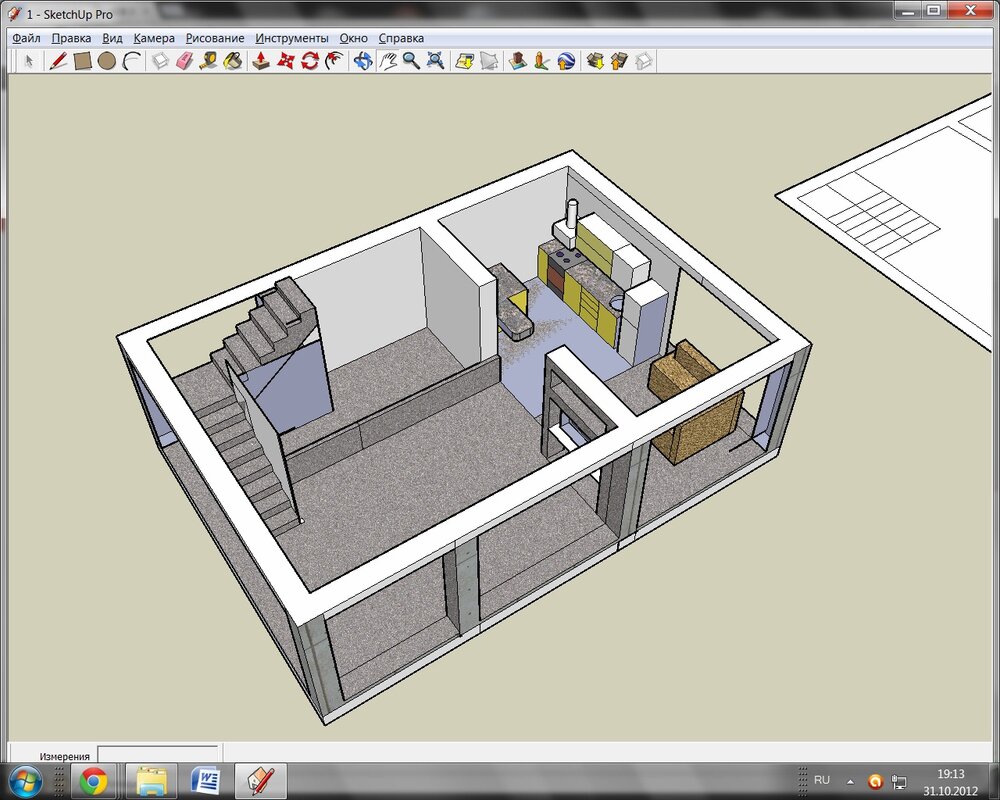Image resolution: width=1000 pixels, height=800 pixels.
Task: Select the Orbit camera tool
Action: 362,61
